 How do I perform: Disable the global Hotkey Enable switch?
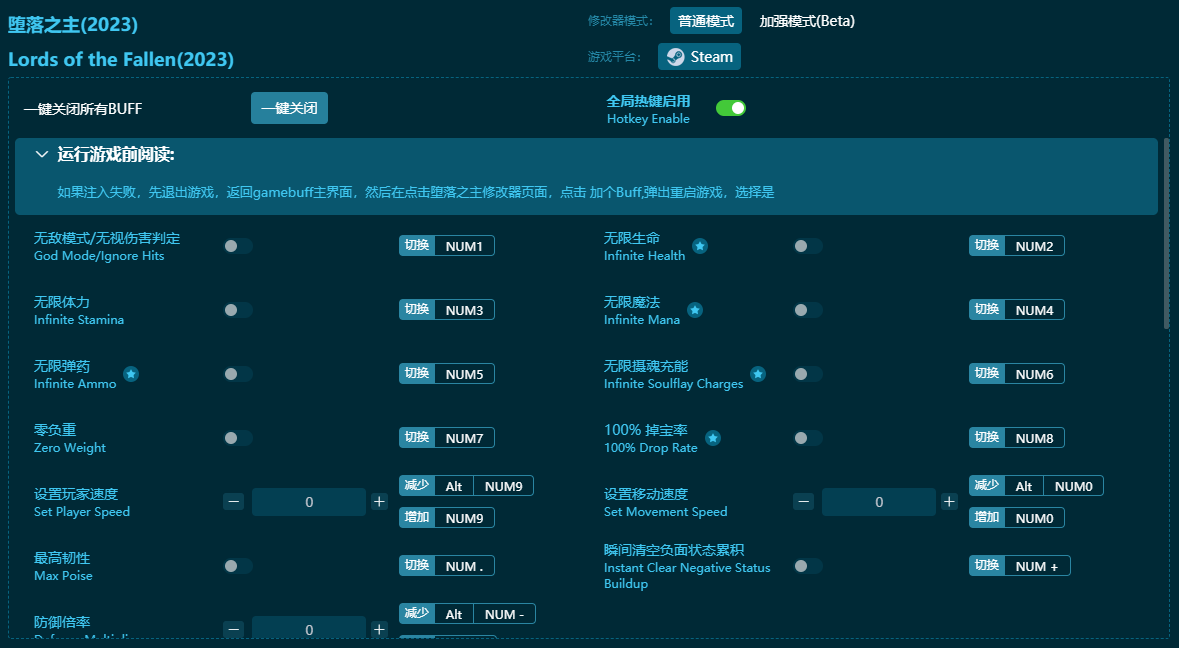click(731, 106)
